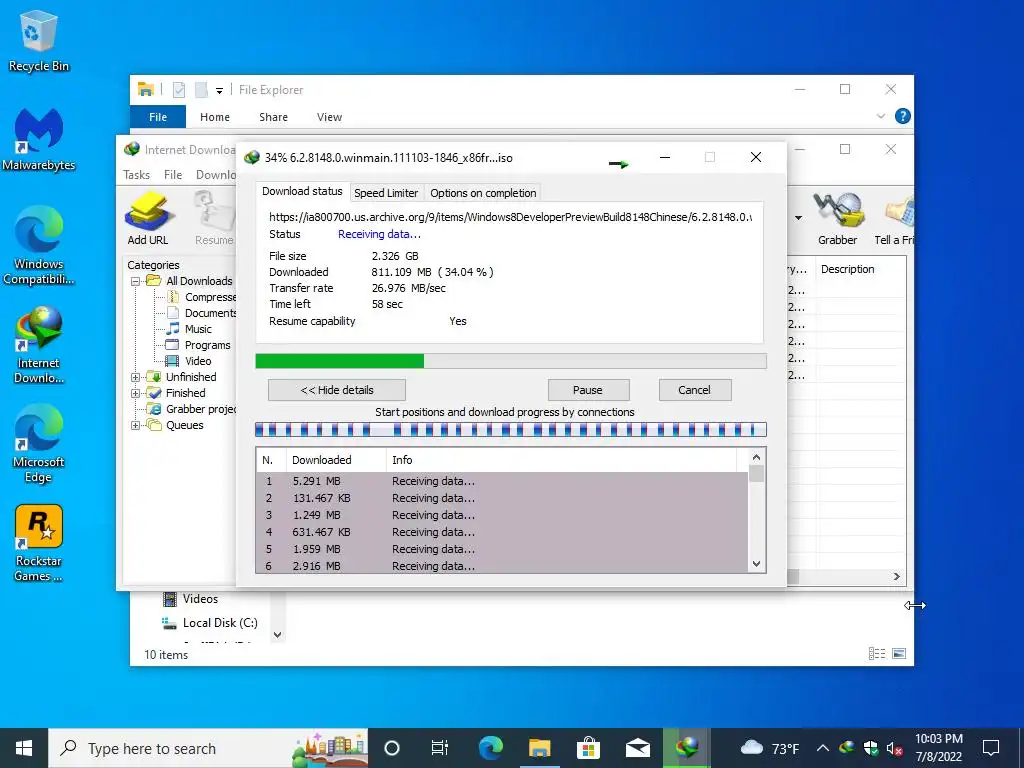
Task: Open the File menu in IDM
Action: point(173,174)
